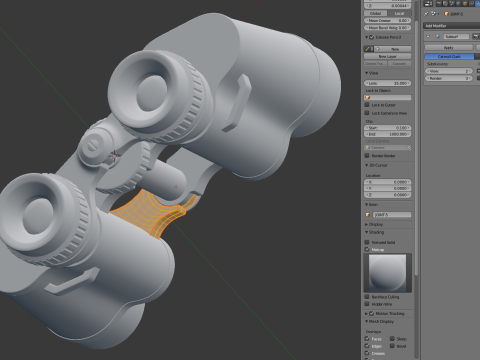Expand the Display panel

pos(367,225)
